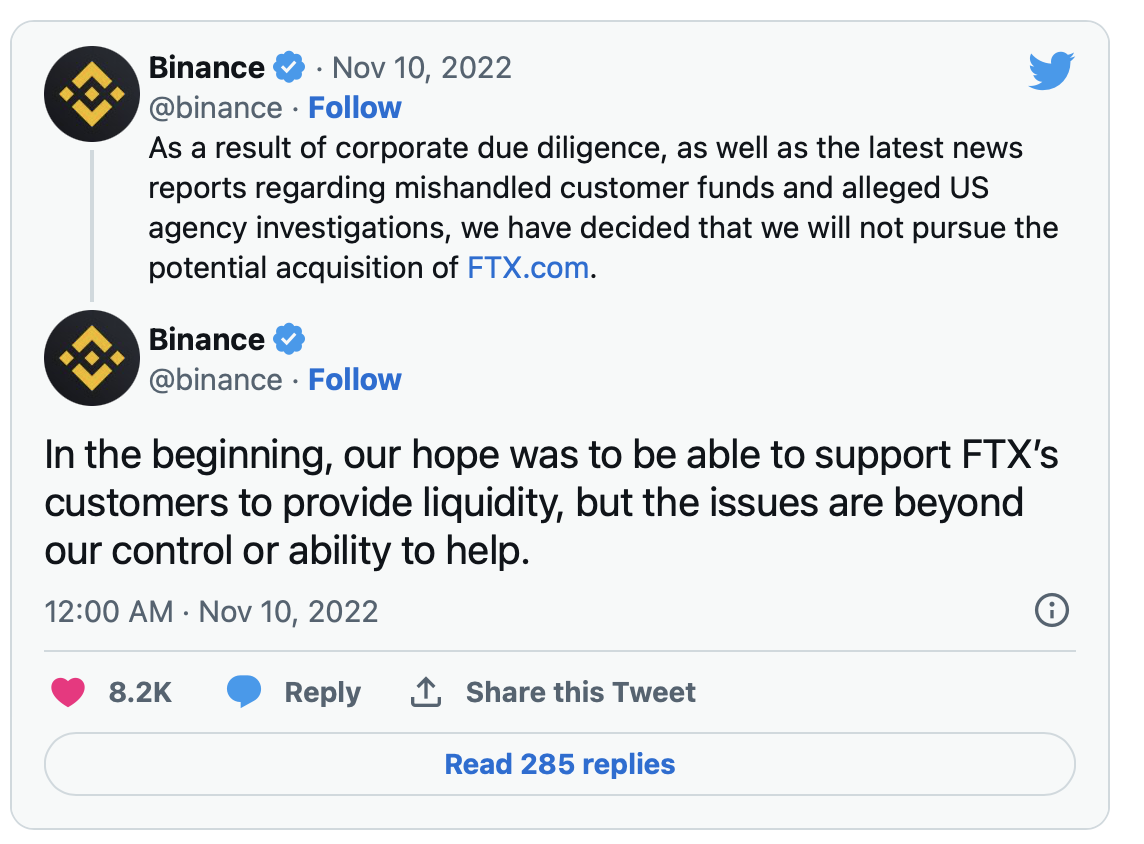The width and height of the screenshot is (1144, 844).
Task: Follow Binance from the second tweet
Action: [355, 380]
